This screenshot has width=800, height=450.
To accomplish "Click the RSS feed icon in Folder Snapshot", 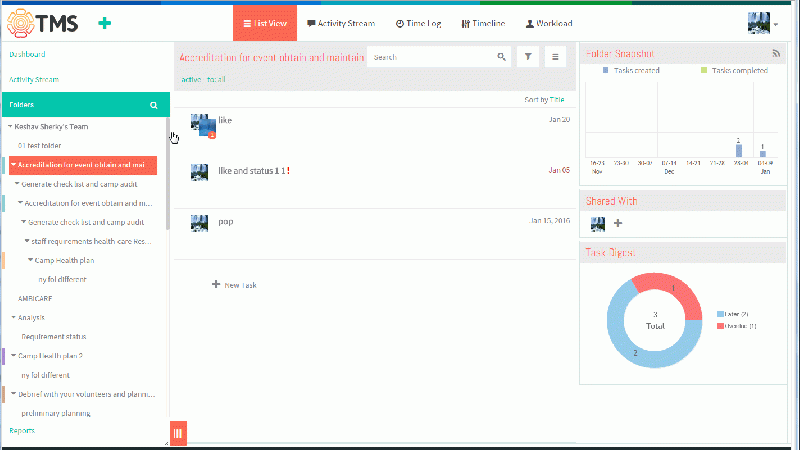I will pyautogui.click(x=776, y=53).
